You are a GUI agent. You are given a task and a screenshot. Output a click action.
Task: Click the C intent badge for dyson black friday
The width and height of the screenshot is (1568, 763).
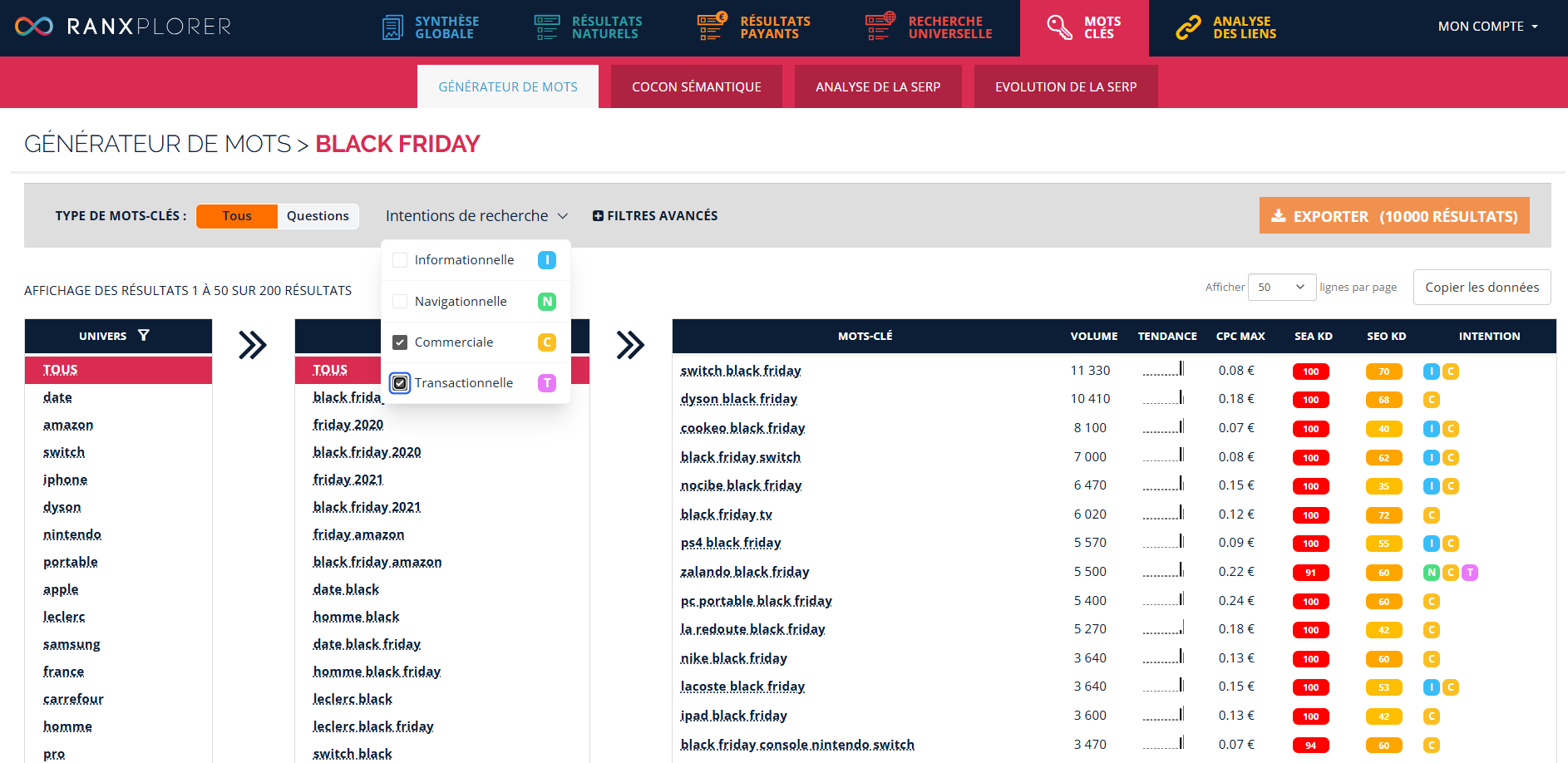pos(1432,400)
